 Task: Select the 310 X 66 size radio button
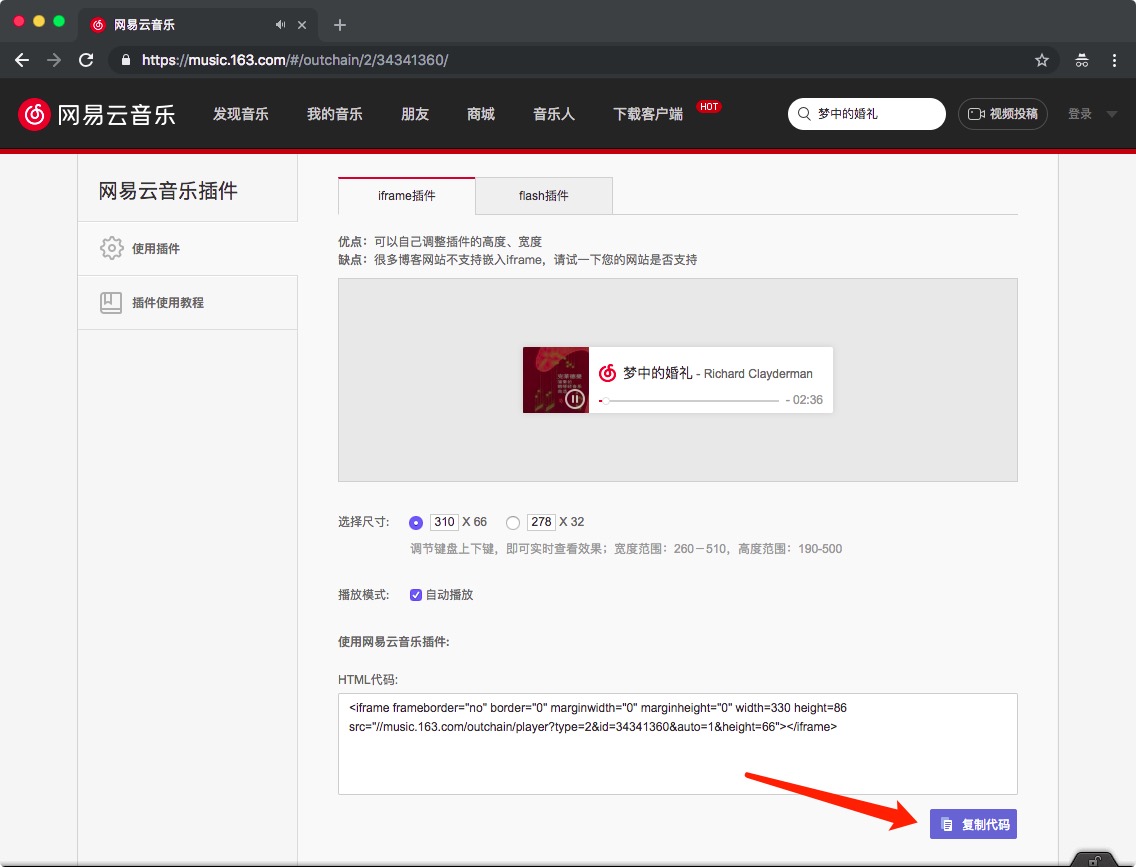pos(416,522)
